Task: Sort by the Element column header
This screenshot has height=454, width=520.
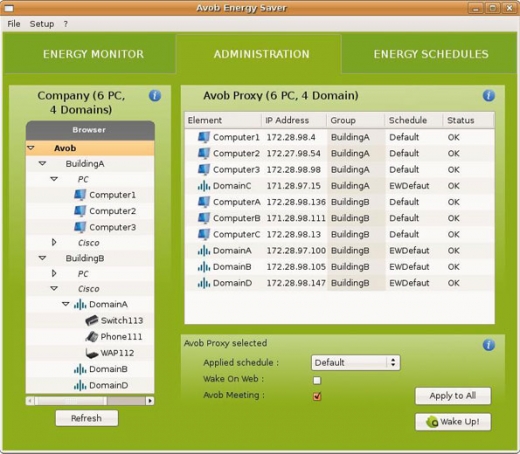Action: point(223,120)
